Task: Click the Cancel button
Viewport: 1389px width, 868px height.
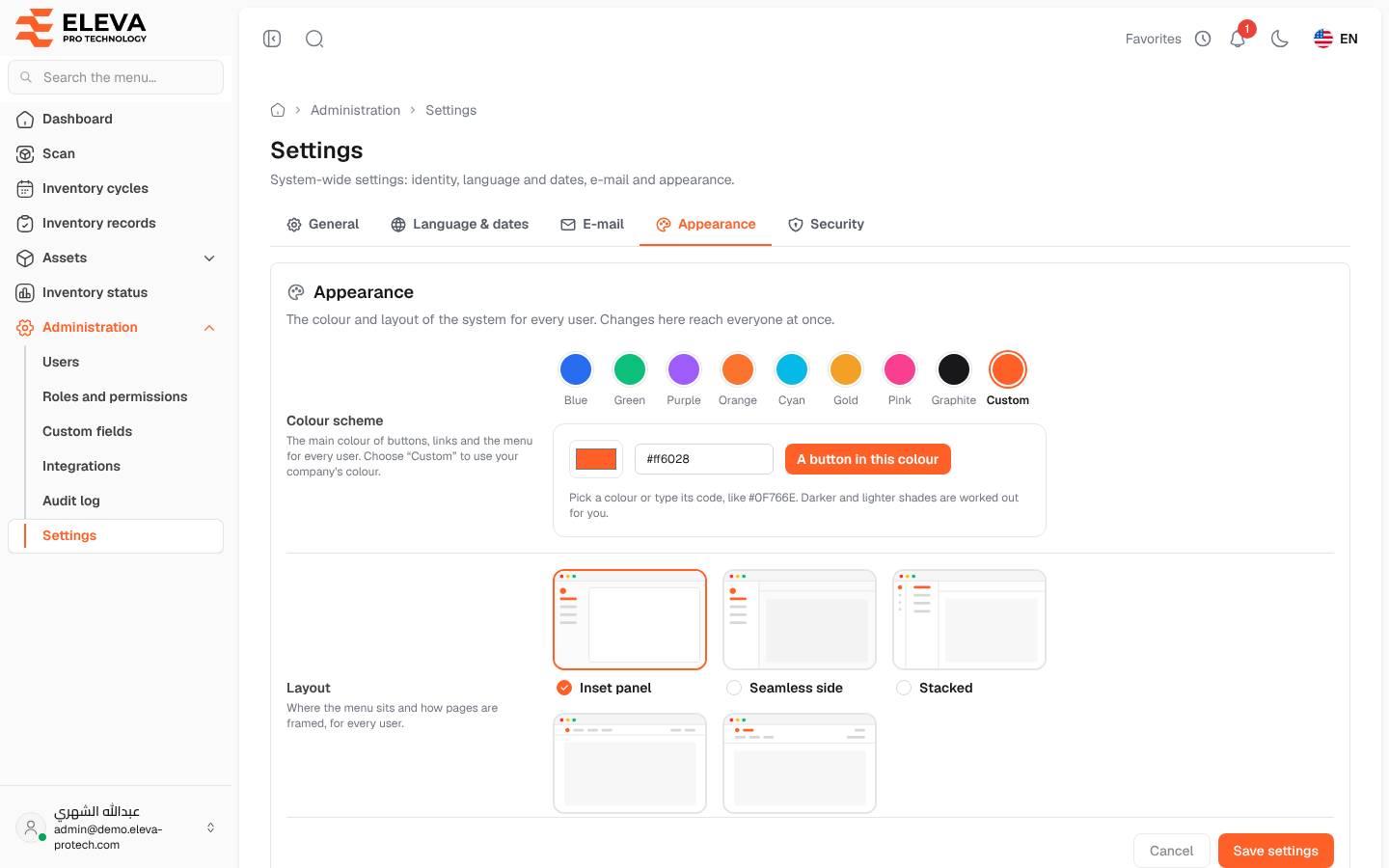Action: tap(1172, 851)
